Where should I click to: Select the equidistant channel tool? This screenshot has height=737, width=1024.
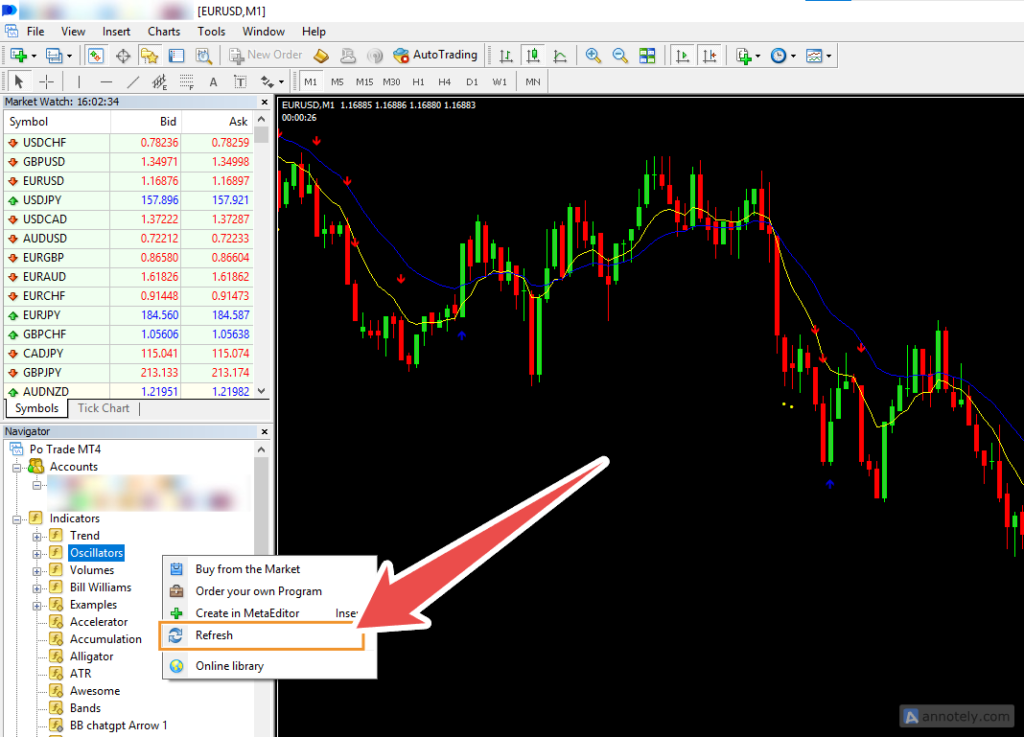159,82
